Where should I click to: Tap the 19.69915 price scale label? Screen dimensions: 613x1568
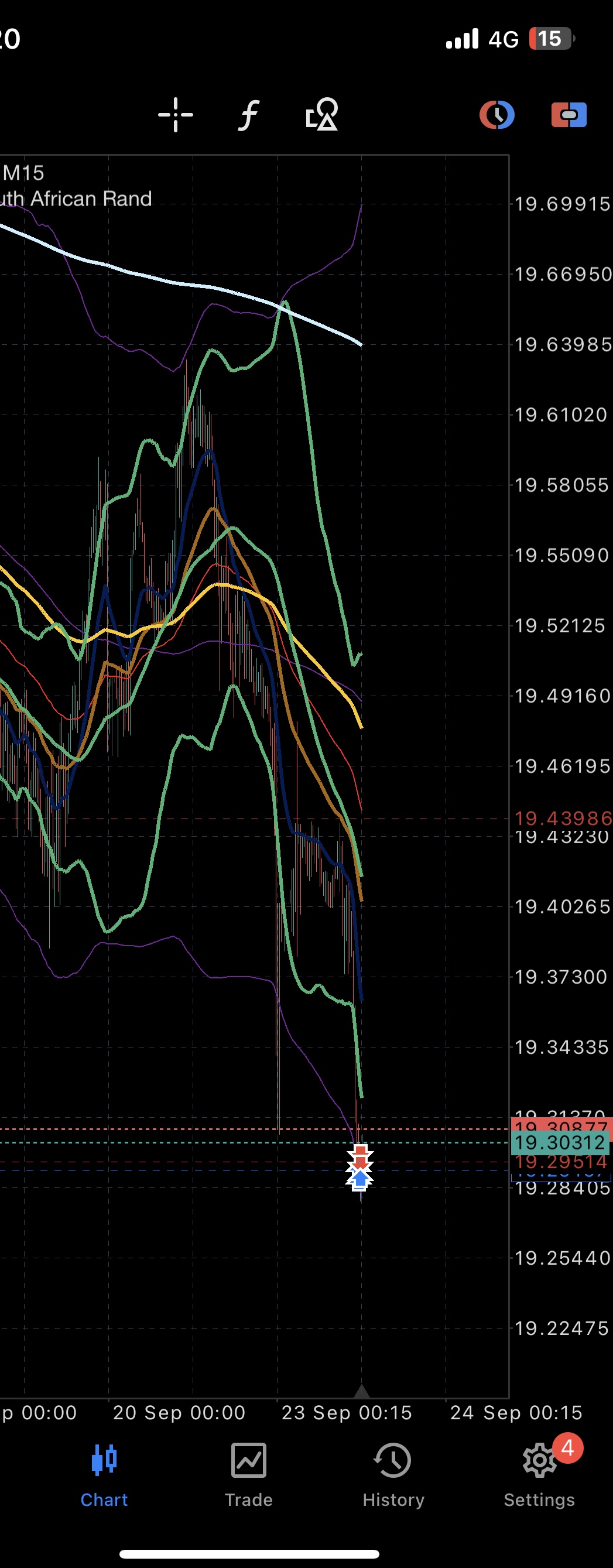click(x=563, y=204)
